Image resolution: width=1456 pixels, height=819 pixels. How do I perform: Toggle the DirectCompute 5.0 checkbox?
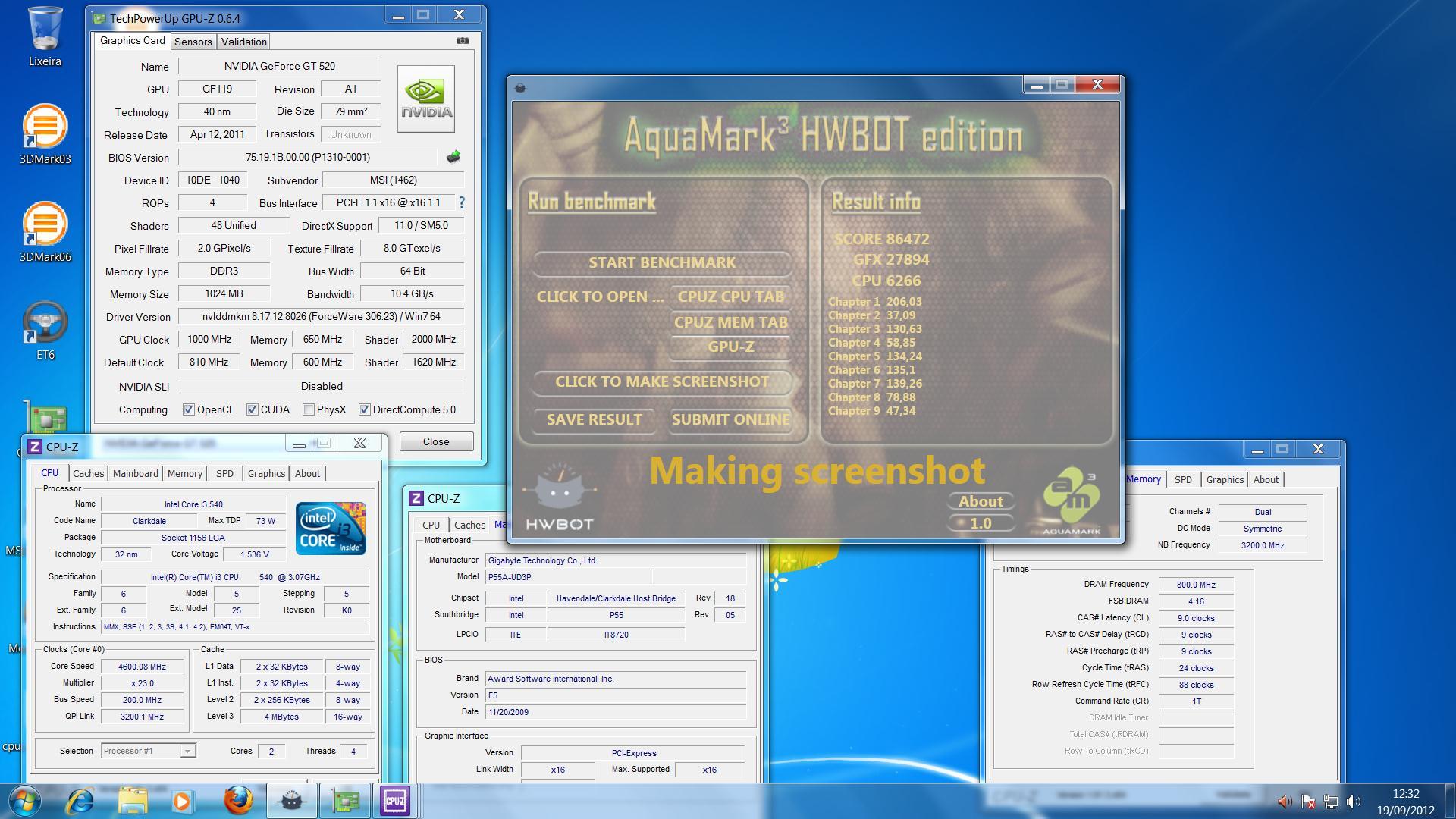coord(365,409)
